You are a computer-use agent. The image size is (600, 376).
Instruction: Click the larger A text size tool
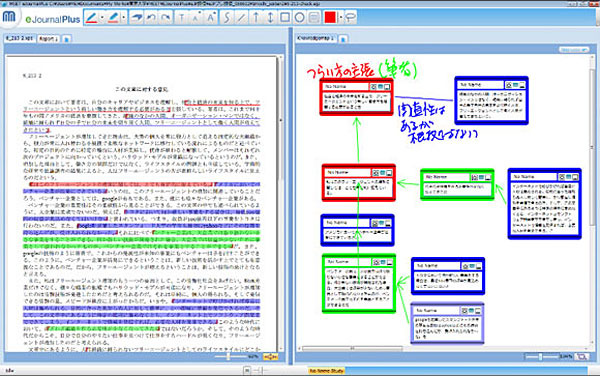click(x=211, y=18)
